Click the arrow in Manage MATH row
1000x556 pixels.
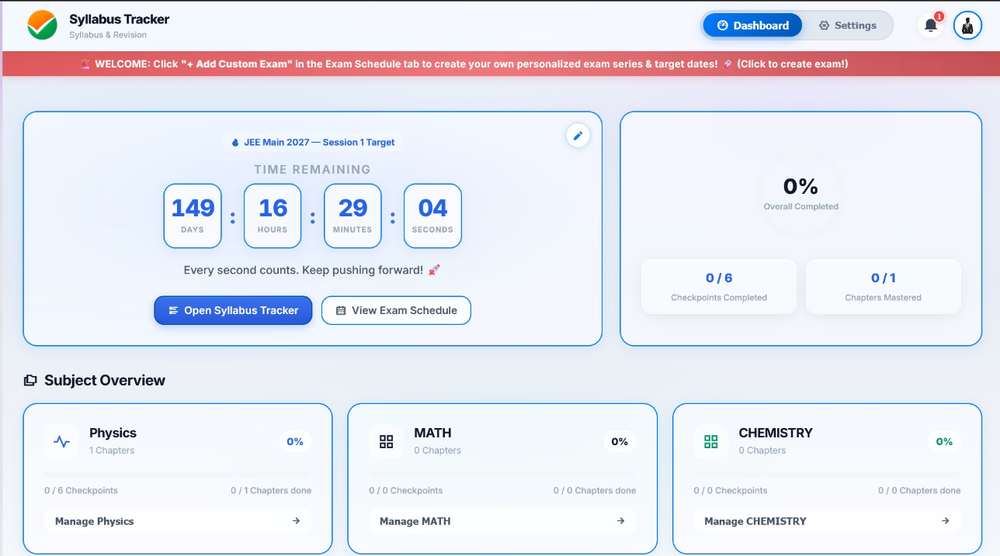(x=621, y=521)
